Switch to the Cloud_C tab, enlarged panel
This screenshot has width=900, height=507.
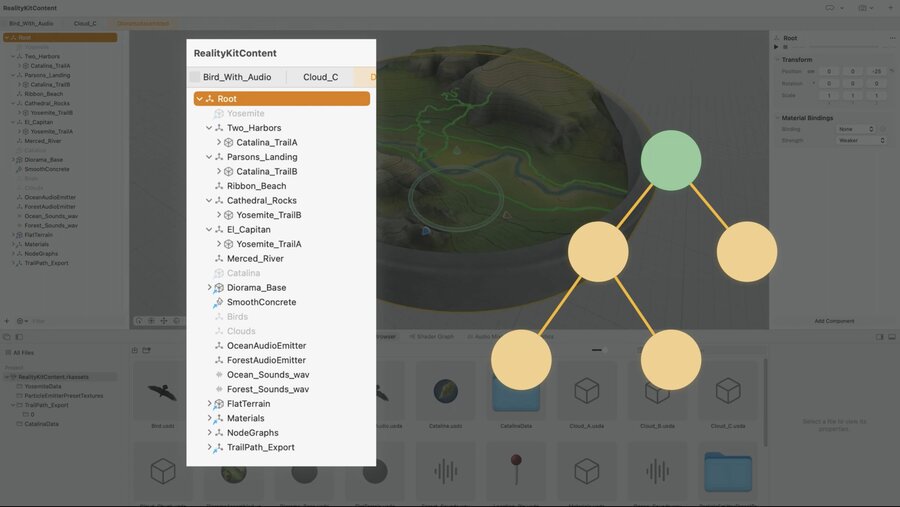point(320,77)
